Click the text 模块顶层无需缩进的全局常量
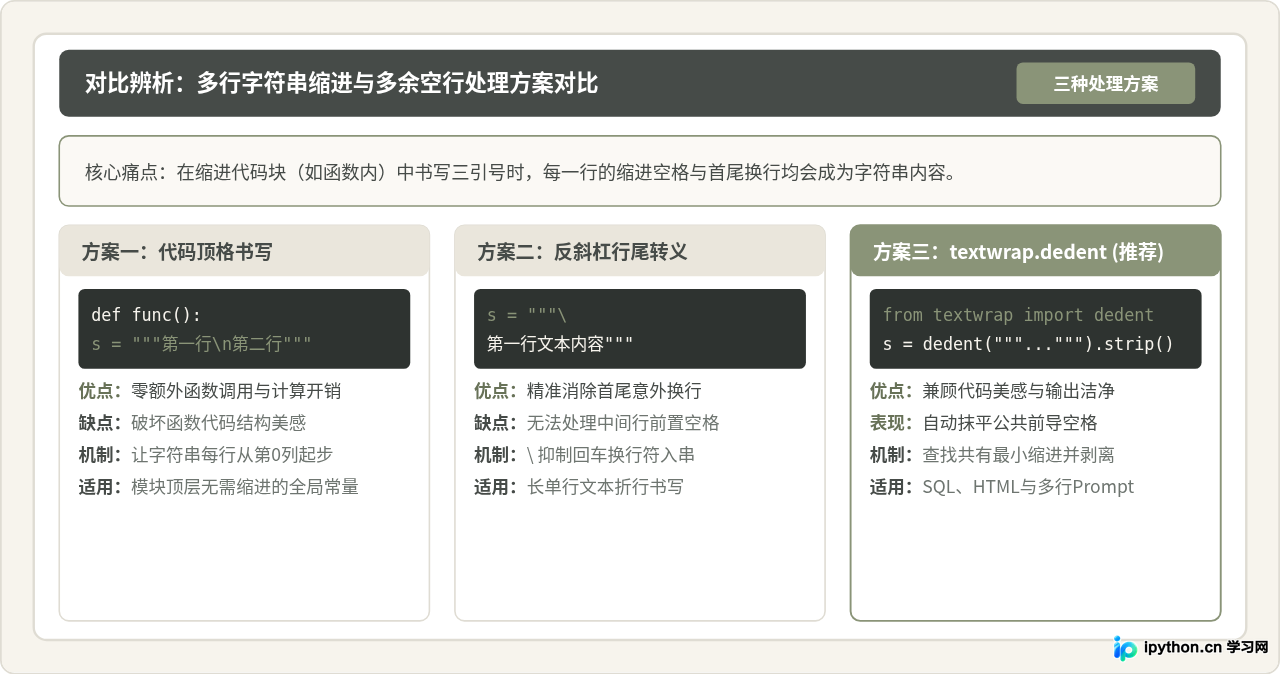The height and width of the screenshot is (674, 1280). click(245, 487)
